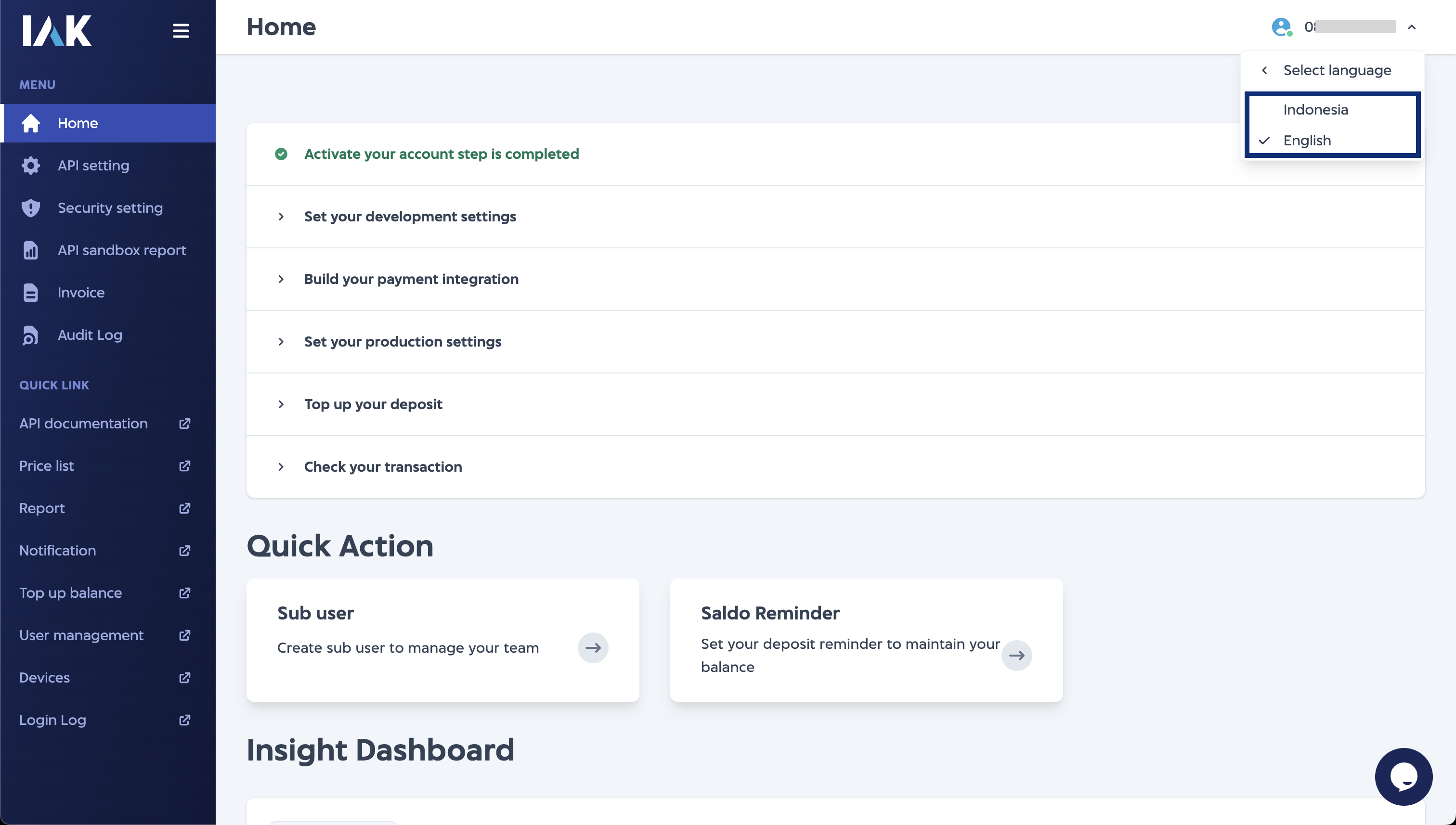
Task: Select English language option
Action: pyautogui.click(x=1307, y=141)
